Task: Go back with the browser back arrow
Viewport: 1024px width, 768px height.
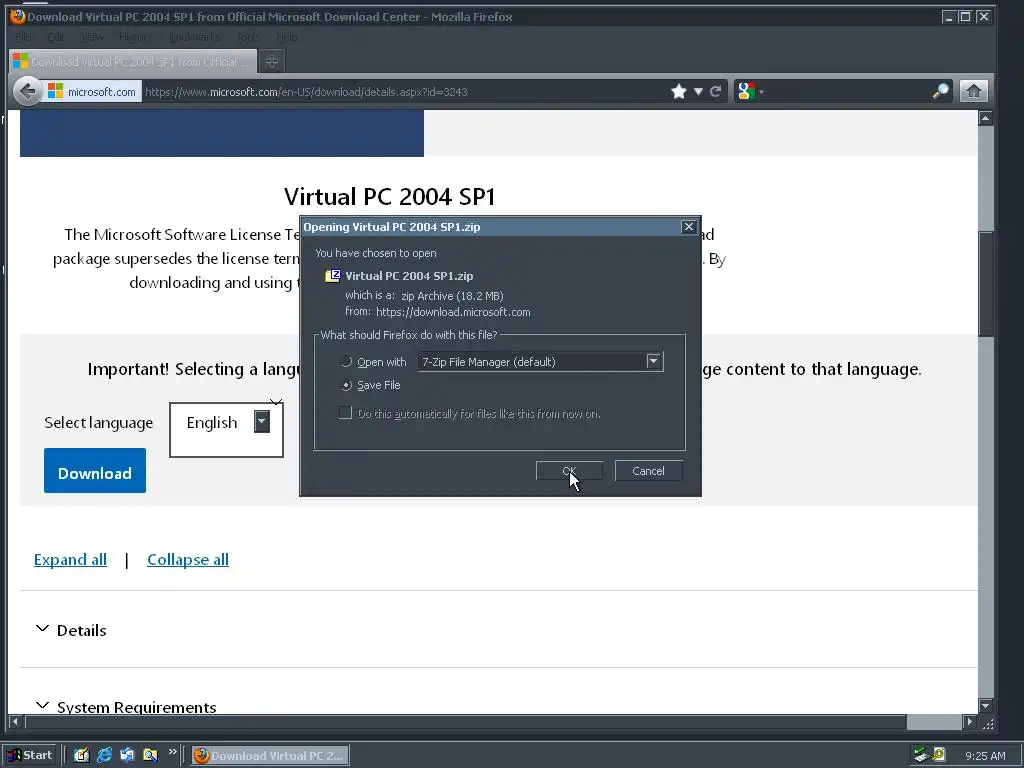Action: 27,91
